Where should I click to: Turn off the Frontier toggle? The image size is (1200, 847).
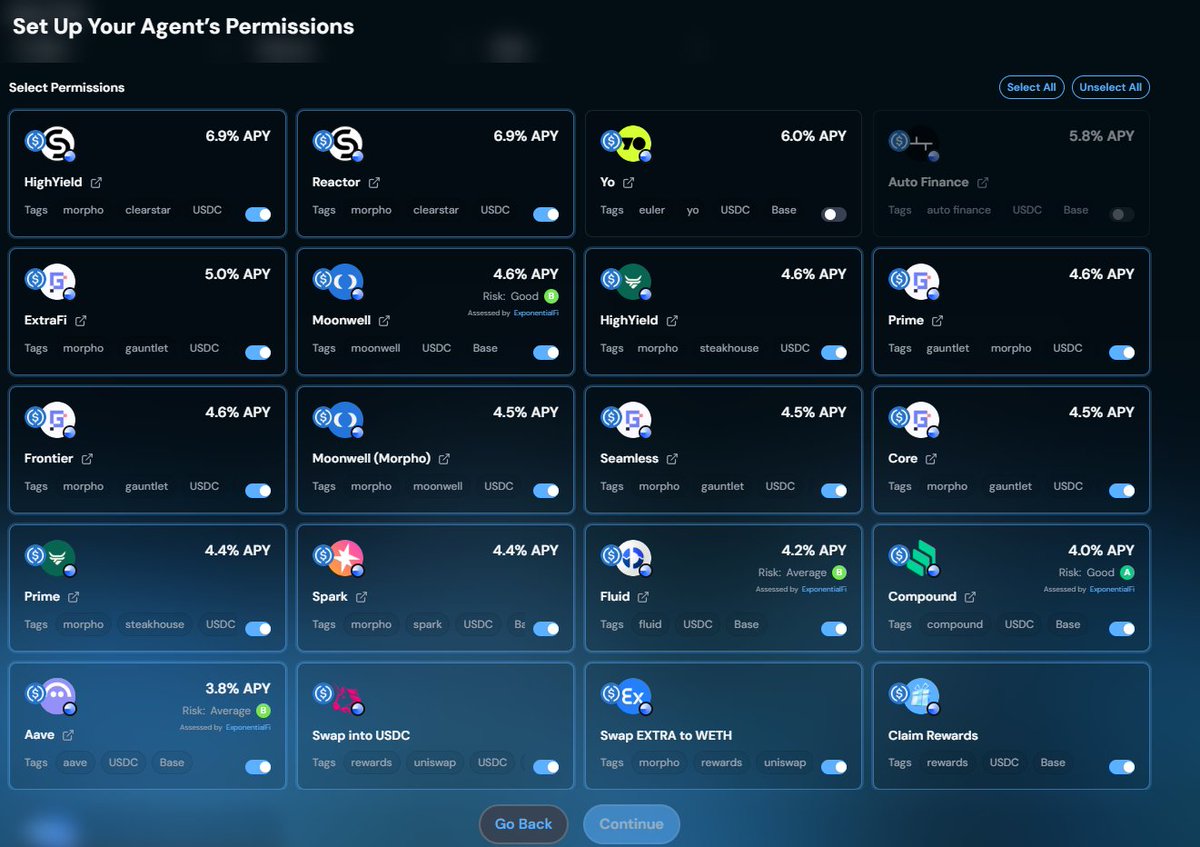tap(258, 490)
